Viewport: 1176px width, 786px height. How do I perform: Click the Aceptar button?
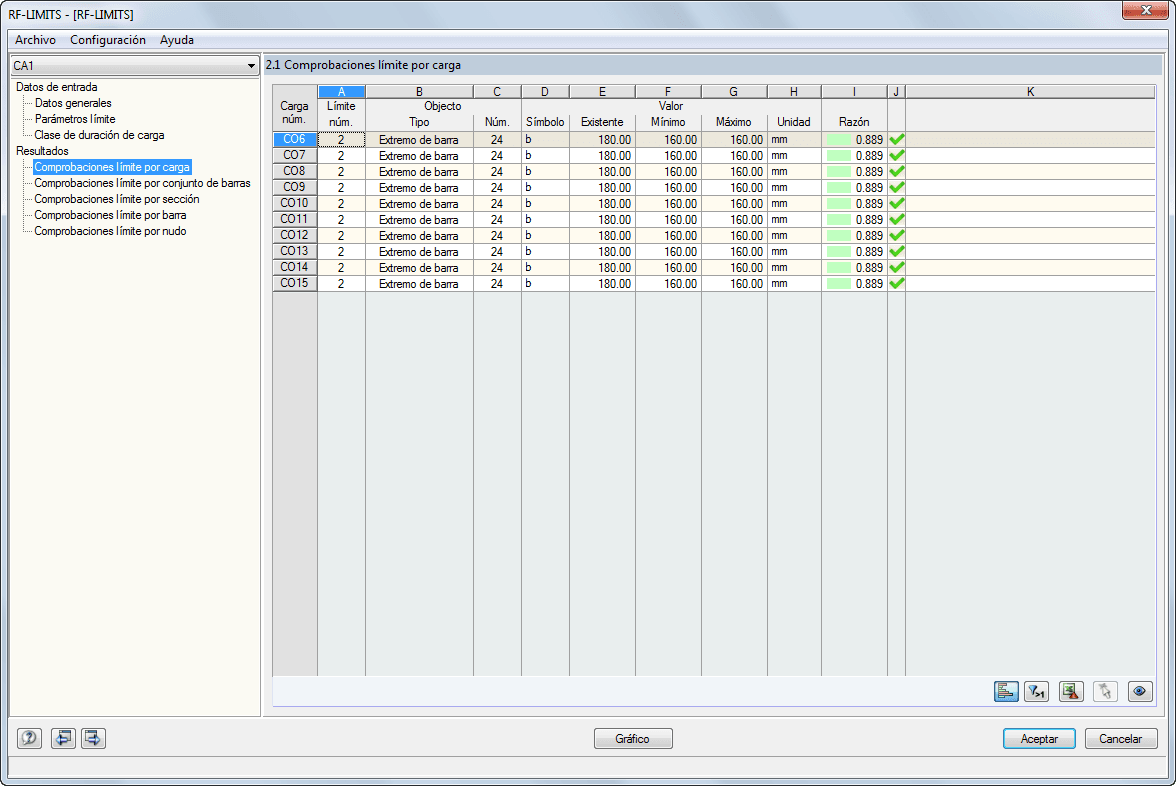pyautogui.click(x=1040, y=739)
